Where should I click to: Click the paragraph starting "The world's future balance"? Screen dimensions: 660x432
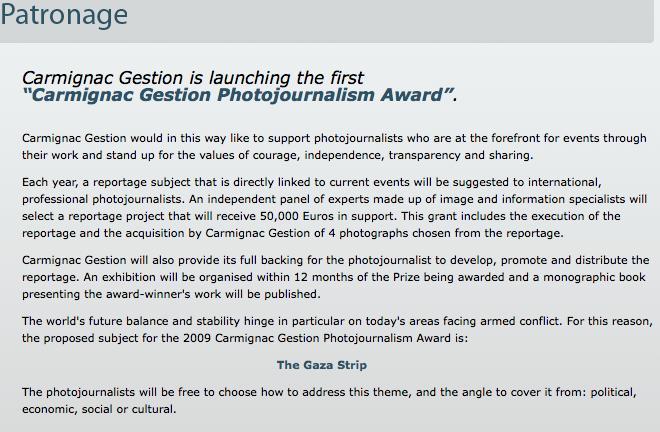(337, 330)
